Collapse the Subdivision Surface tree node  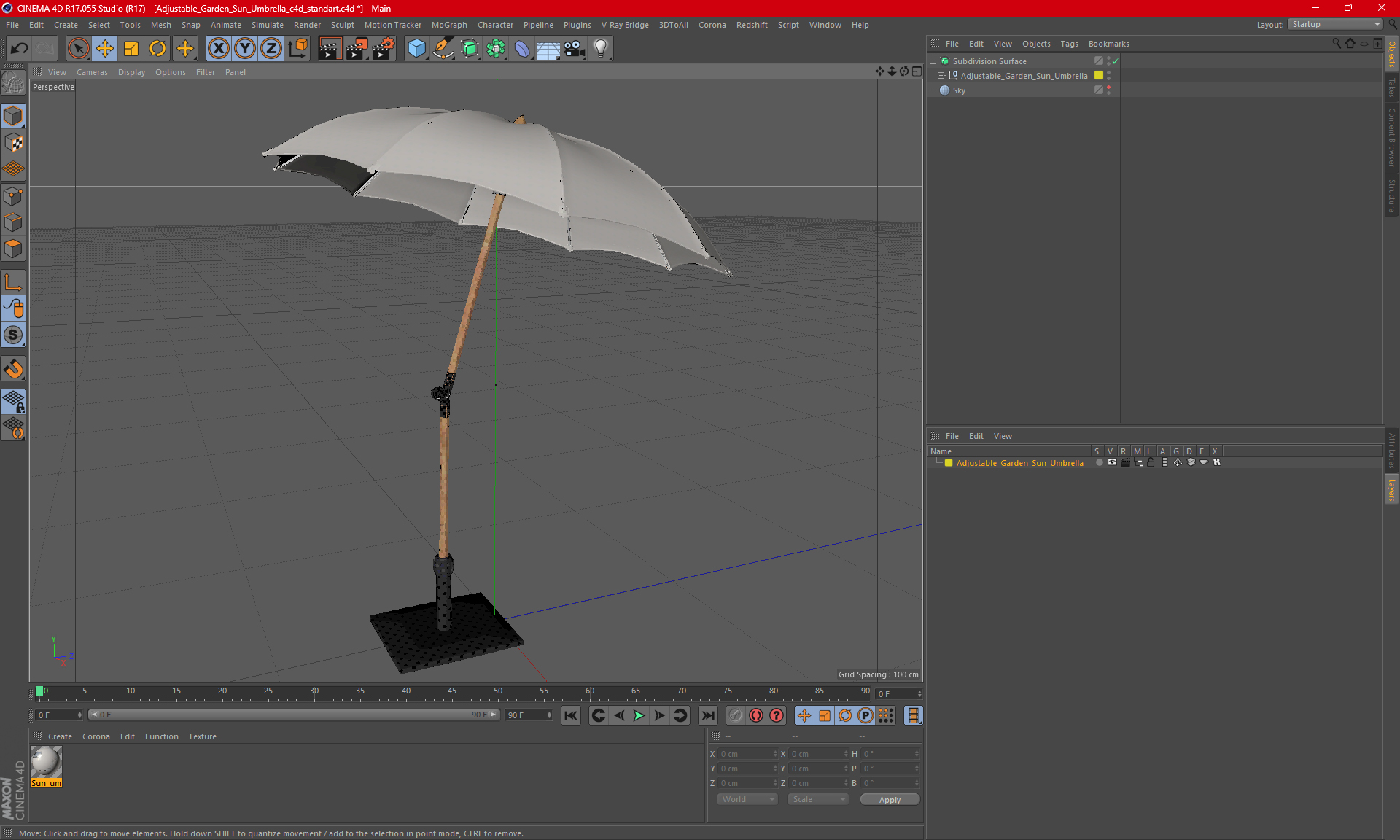933,61
